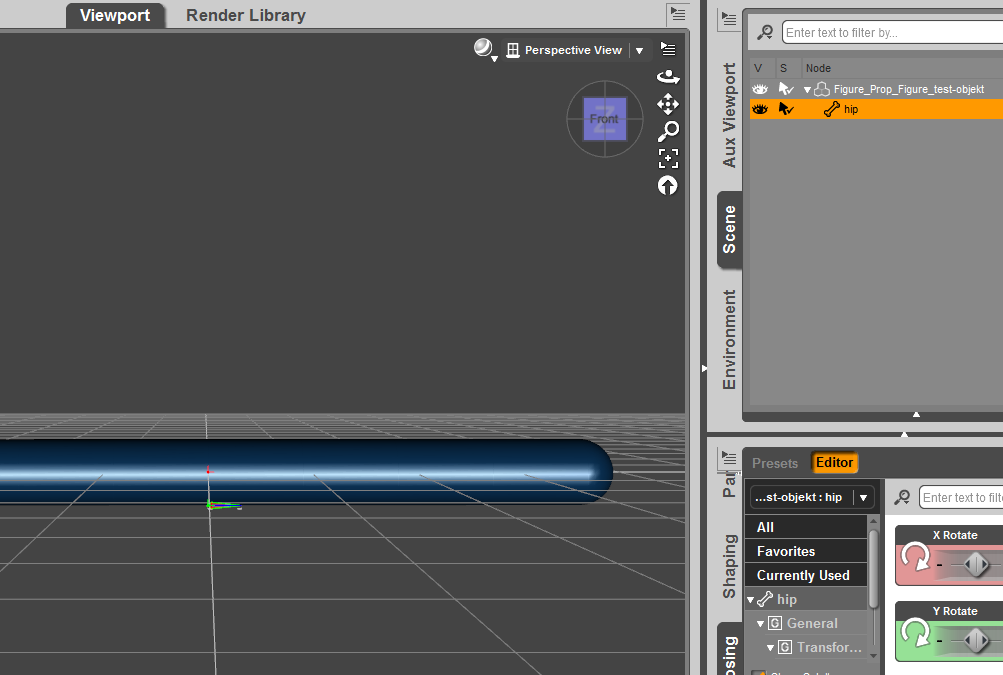Select the Scene side tab
This screenshot has height=675, width=1003.
tap(729, 229)
